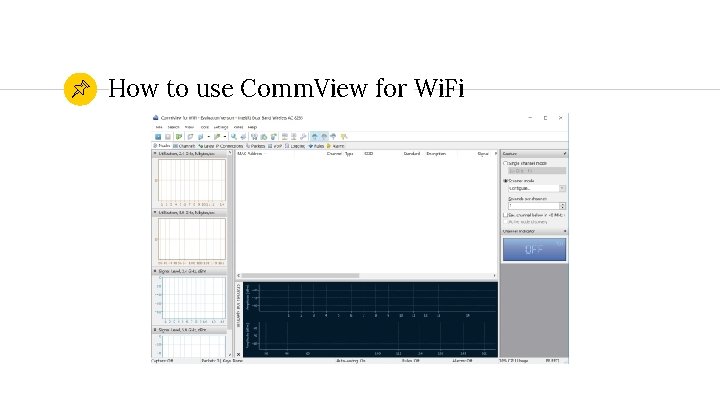Select Scanner mode radio button

tap(505, 181)
